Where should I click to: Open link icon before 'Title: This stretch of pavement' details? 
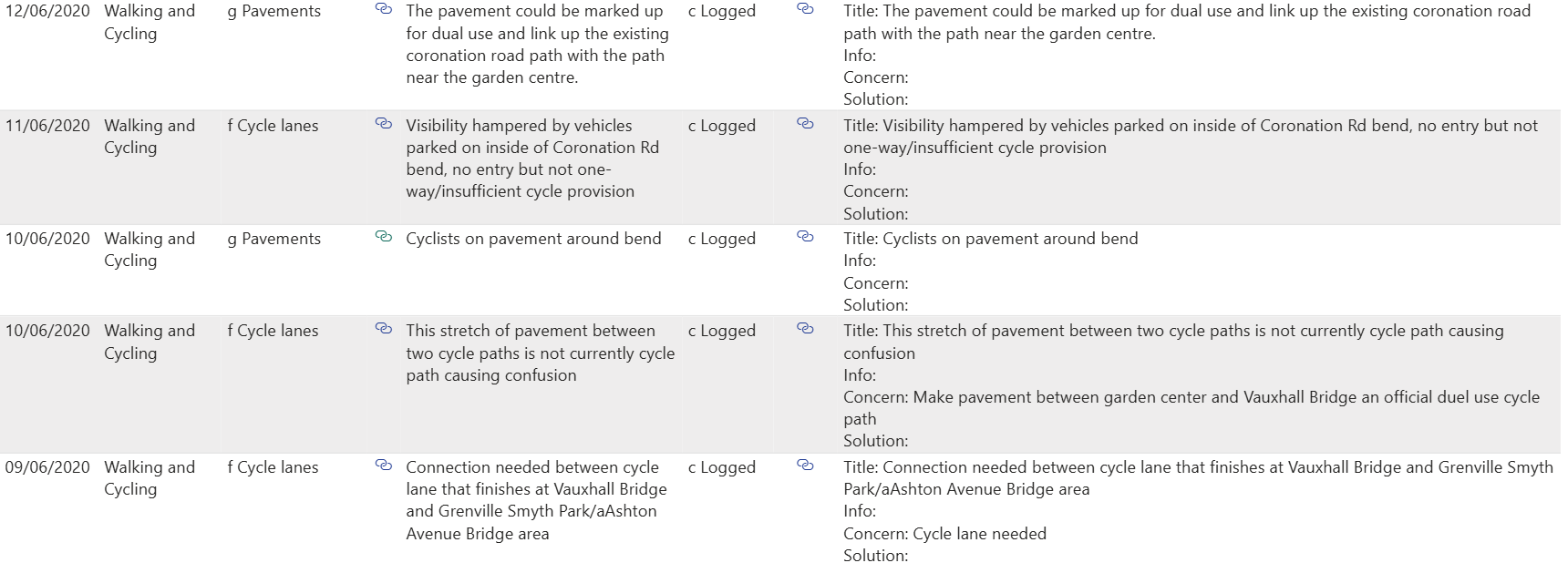click(805, 329)
